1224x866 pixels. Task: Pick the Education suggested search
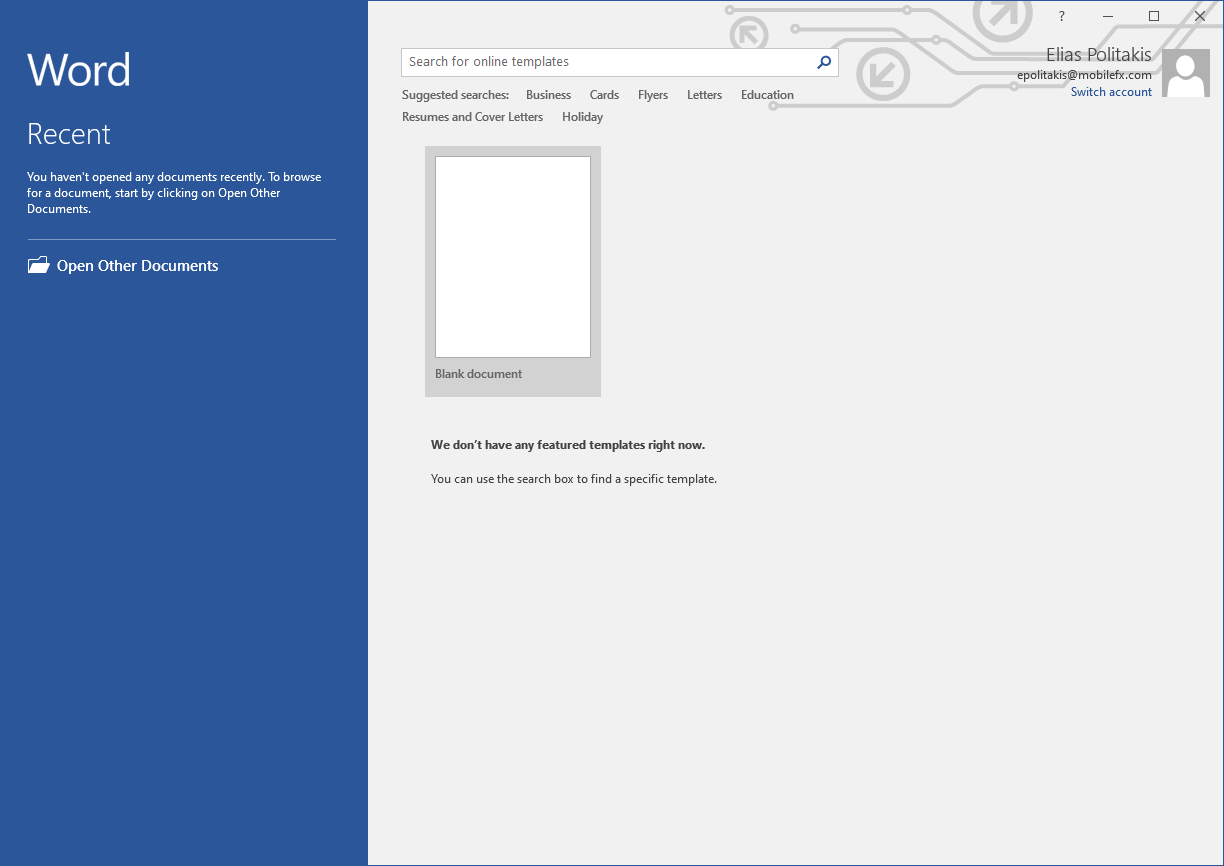point(767,95)
